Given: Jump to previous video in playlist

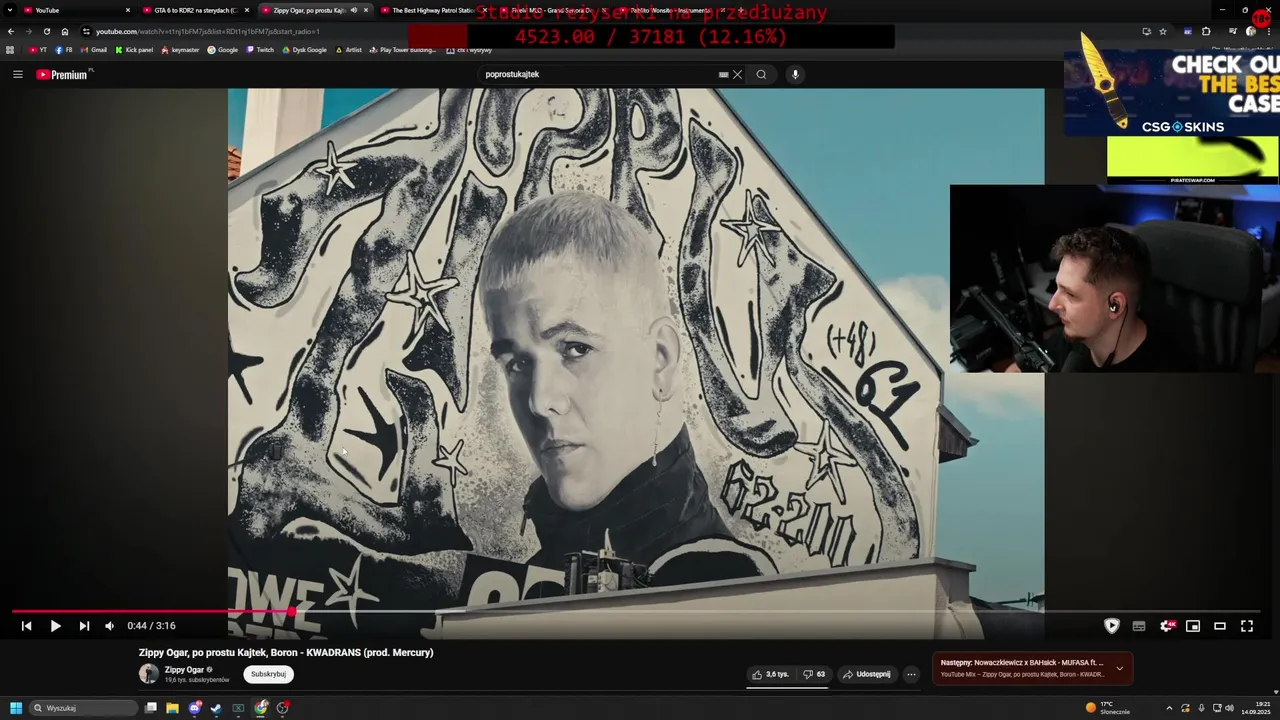Looking at the screenshot, I should [x=26, y=626].
